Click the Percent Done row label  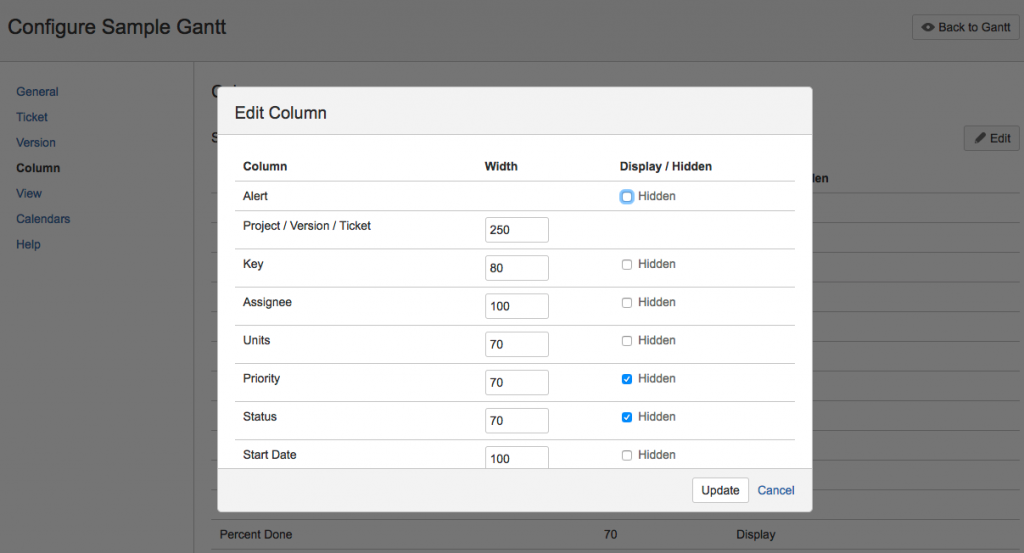pos(256,535)
